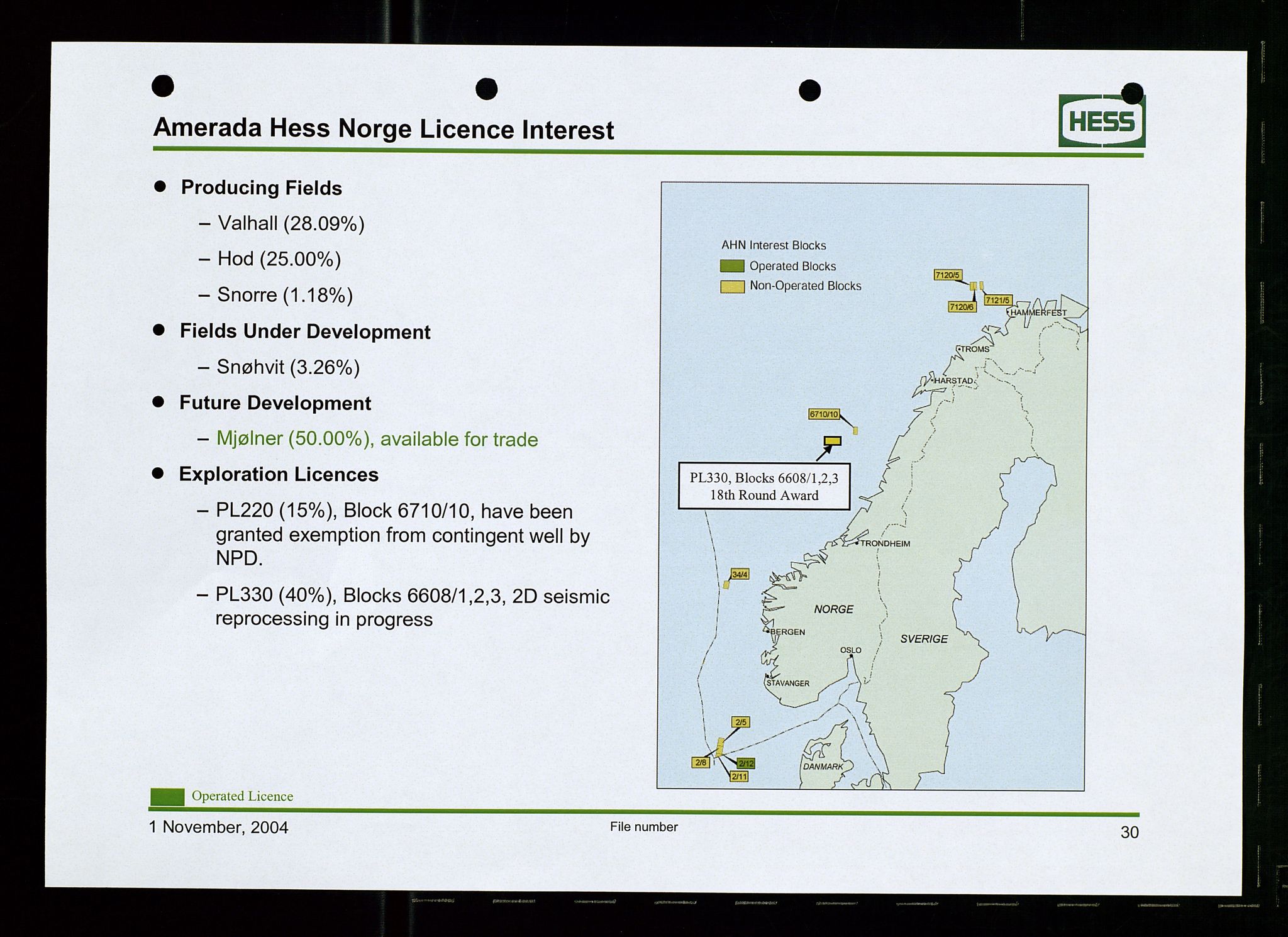Click the HESS logo

pos(1101,121)
